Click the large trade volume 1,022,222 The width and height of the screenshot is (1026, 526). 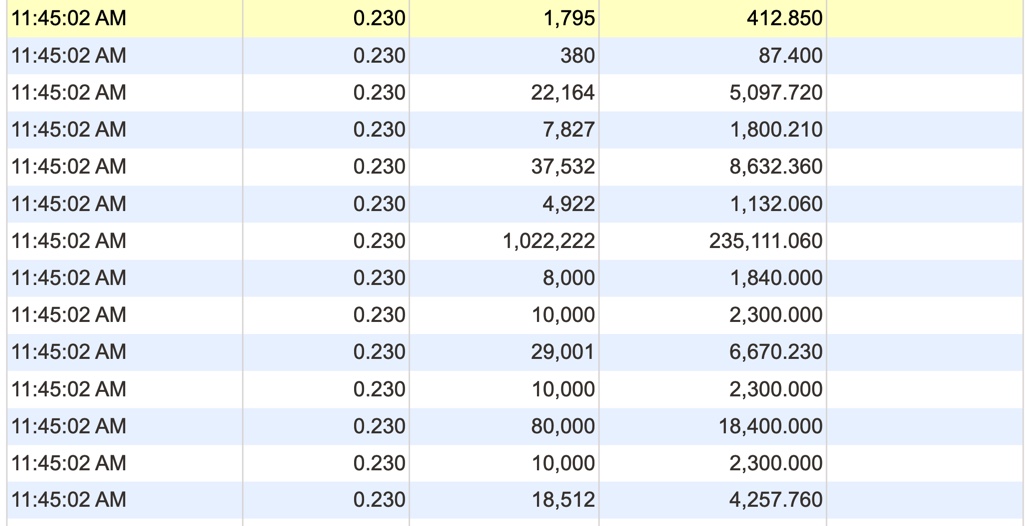(x=549, y=241)
